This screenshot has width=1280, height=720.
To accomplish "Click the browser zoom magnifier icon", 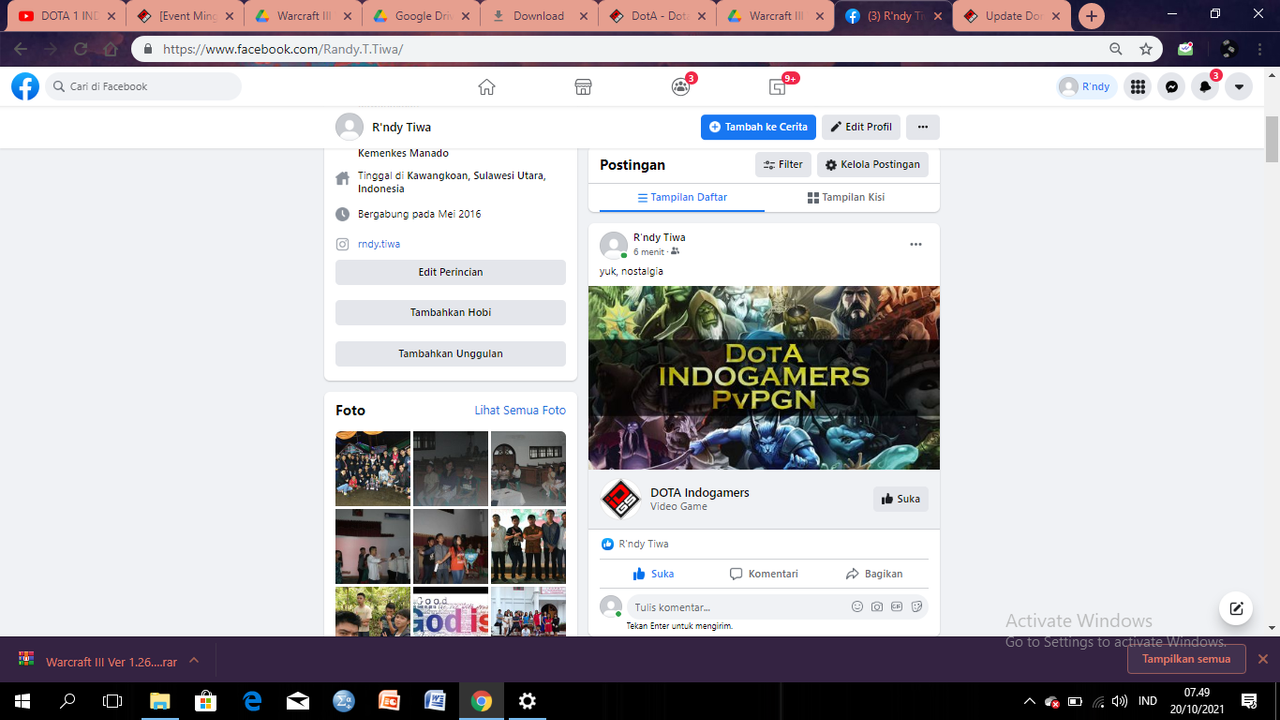I will (1116, 49).
